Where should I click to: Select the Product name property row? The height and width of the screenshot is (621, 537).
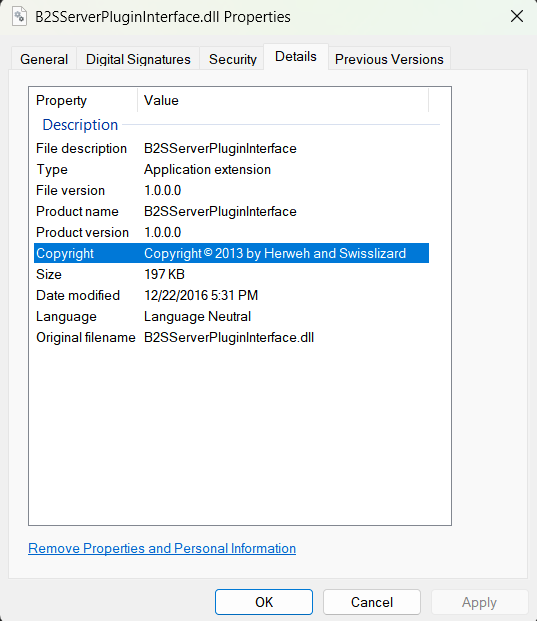pyautogui.click(x=231, y=211)
